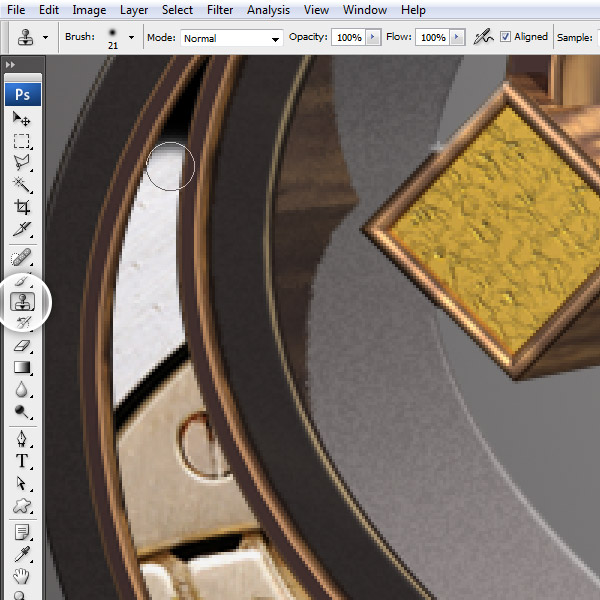Open the Window menu
The height and width of the screenshot is (600, 600).
coord(365,10)
